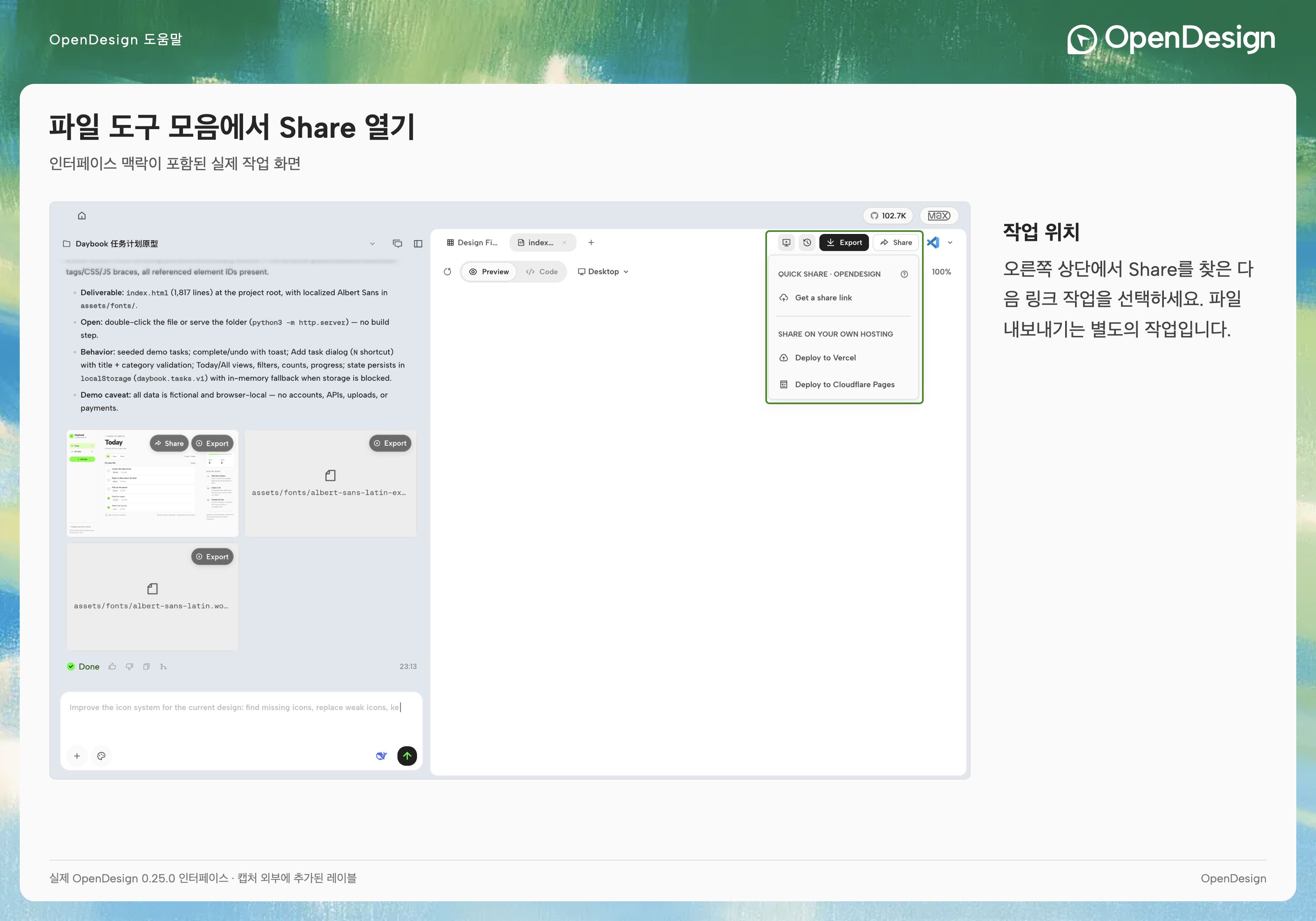Click QUICK SHARE · OPENDESIGN heading
Screen dimensions: 1316x921
[829, 274]
